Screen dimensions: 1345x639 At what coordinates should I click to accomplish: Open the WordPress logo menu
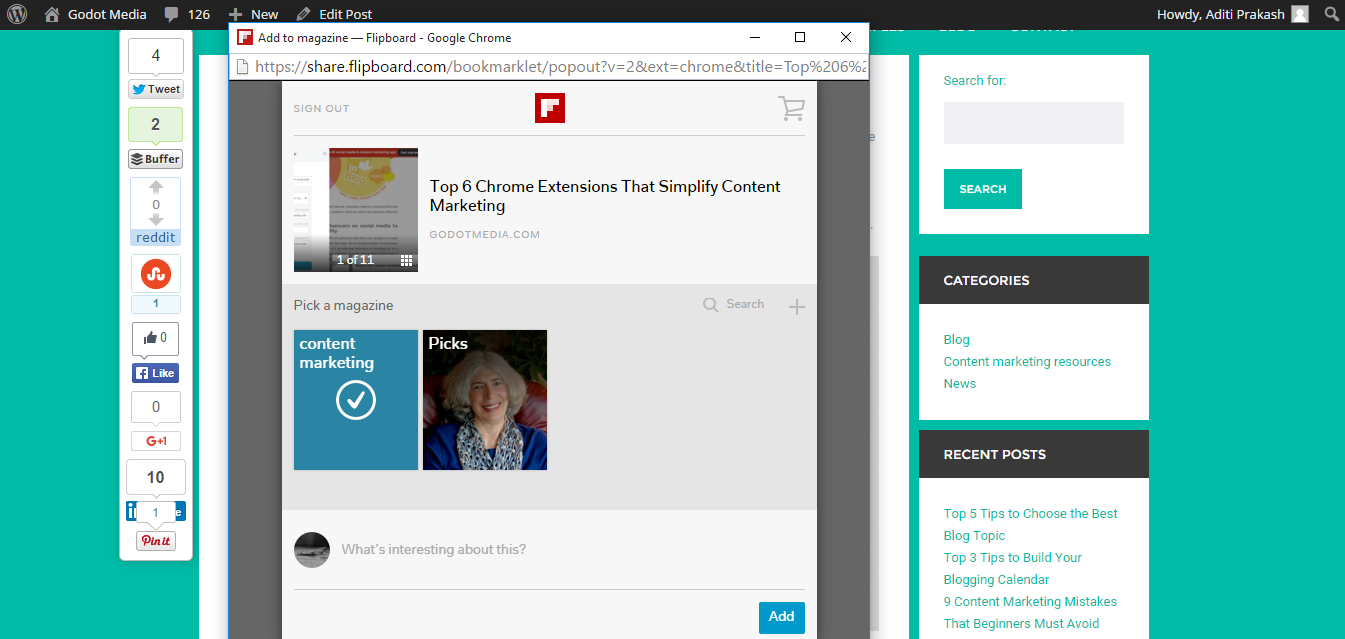pyautogui.click(x=17, y=14)
